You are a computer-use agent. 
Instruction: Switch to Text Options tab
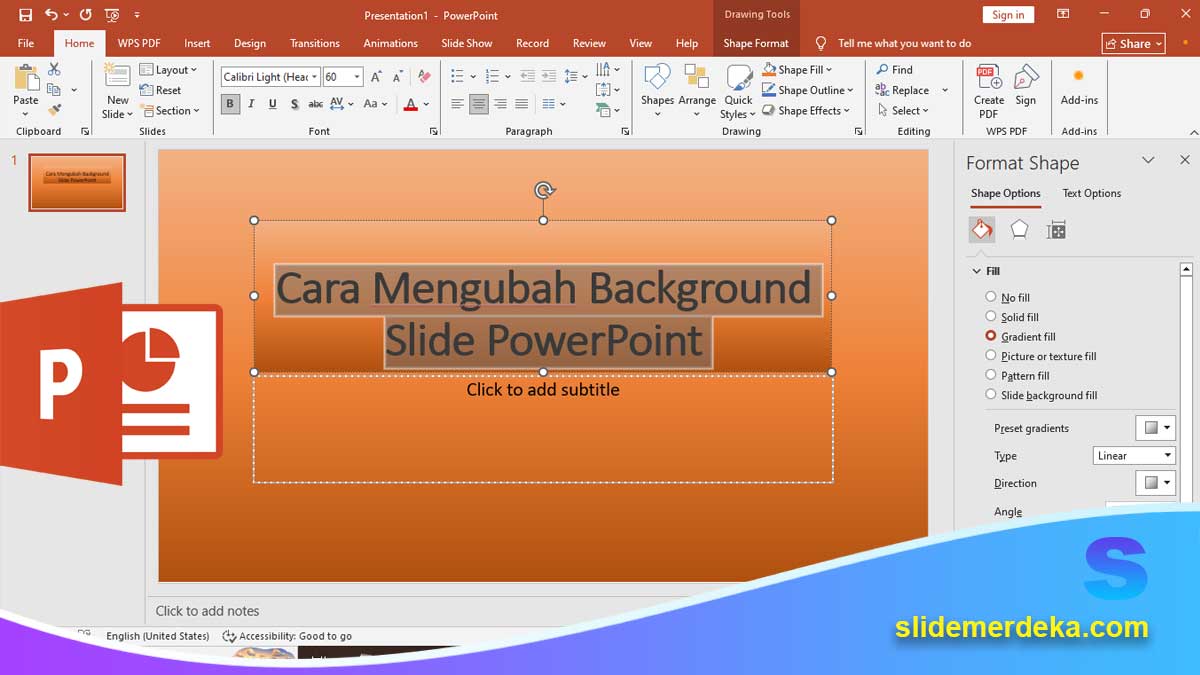(x=1091, y=193)
